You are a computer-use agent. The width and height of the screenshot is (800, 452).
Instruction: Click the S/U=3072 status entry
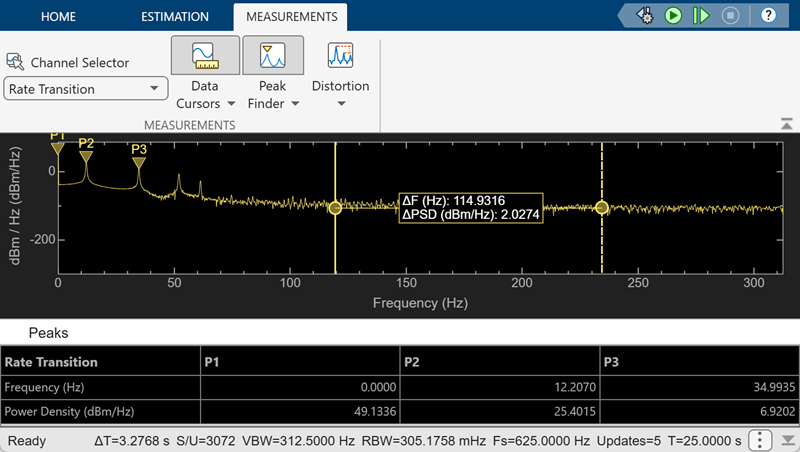click(206, 441)
